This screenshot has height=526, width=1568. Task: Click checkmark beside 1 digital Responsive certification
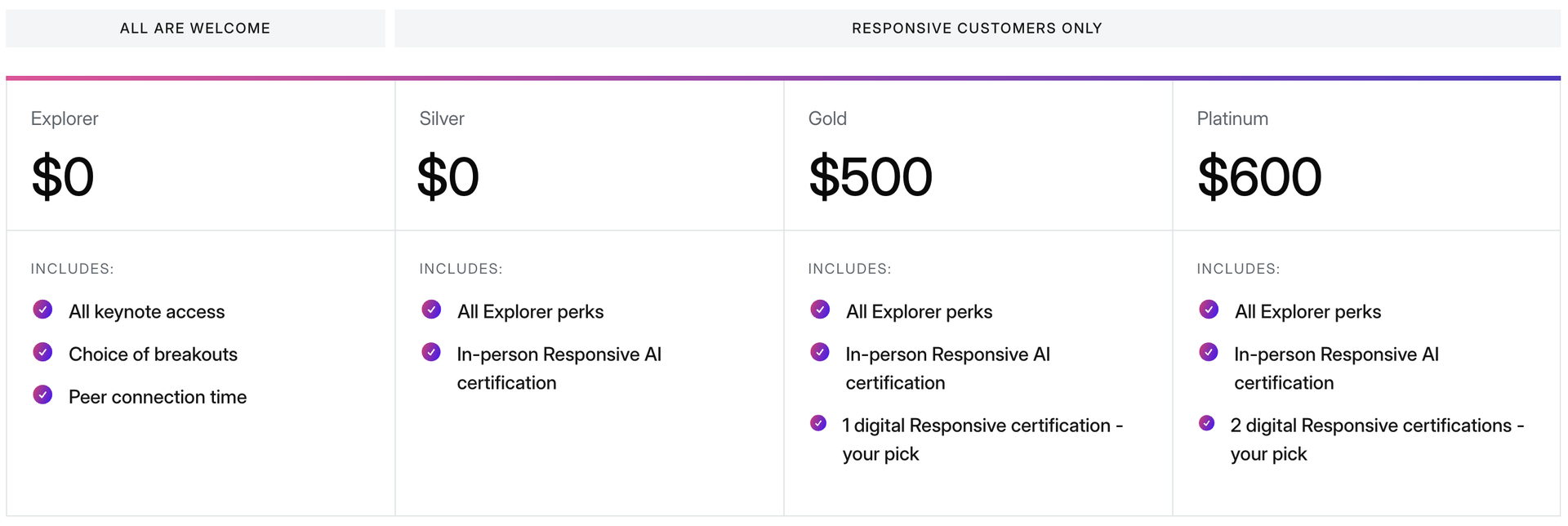click(818, 423)
